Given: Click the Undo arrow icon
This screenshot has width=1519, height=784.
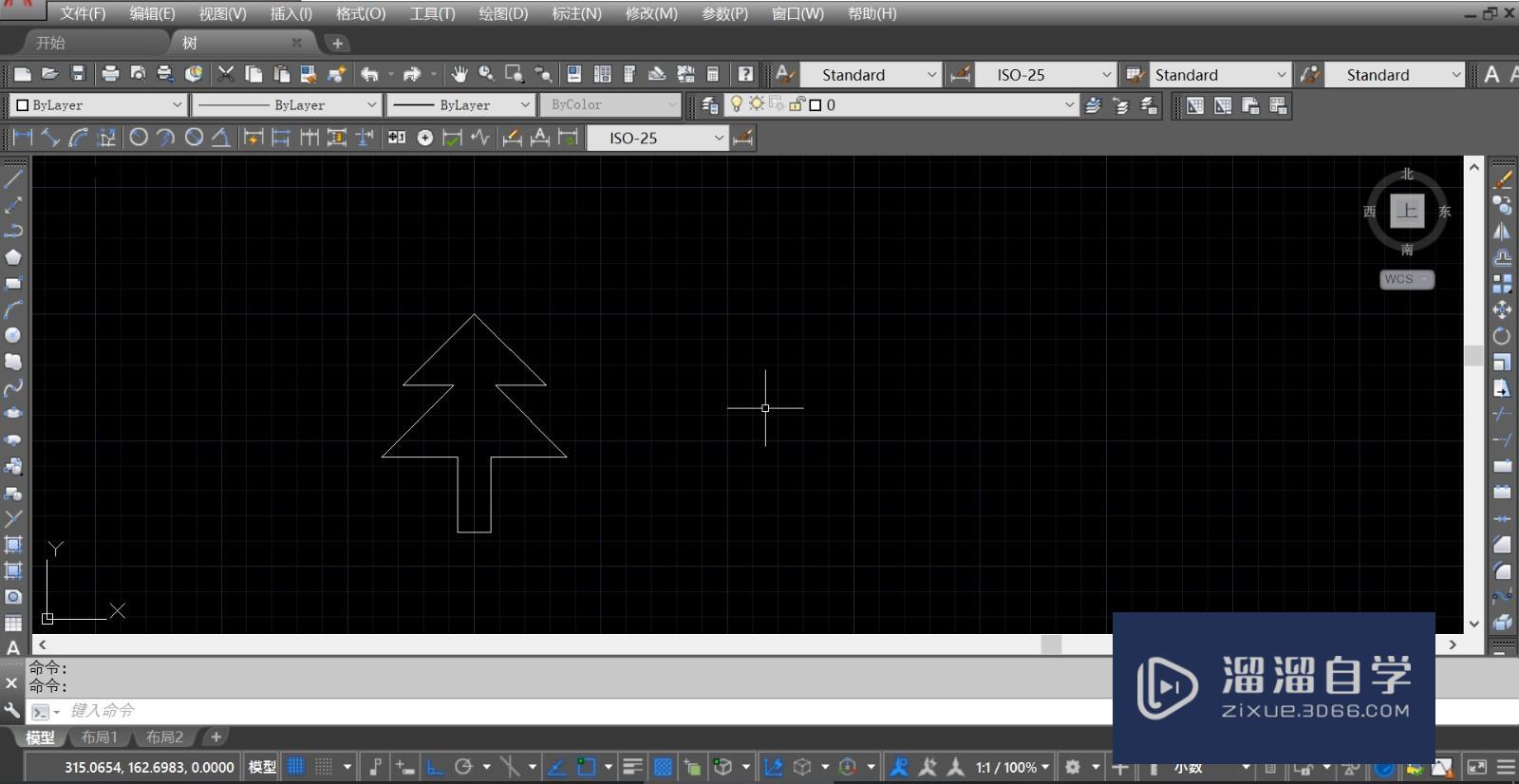Looking at the screenshot, I should coord(369,74).
